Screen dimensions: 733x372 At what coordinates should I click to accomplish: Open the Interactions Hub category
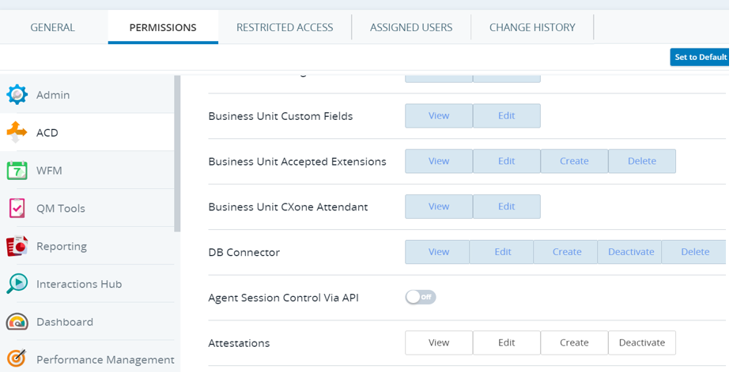87,284
